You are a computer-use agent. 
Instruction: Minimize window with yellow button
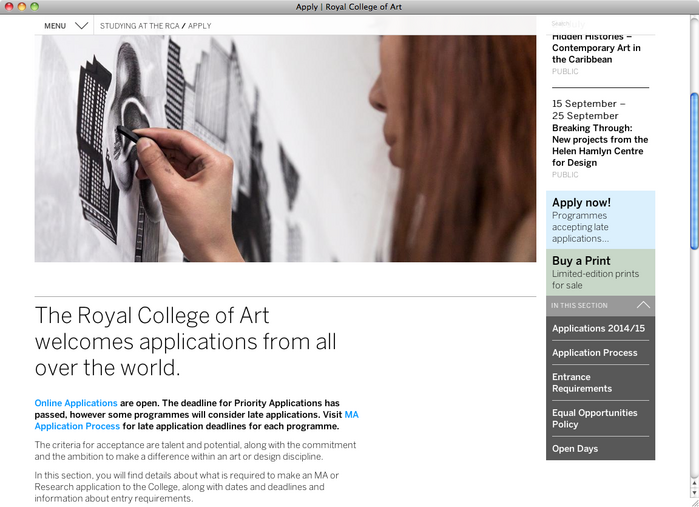(21, 7)
